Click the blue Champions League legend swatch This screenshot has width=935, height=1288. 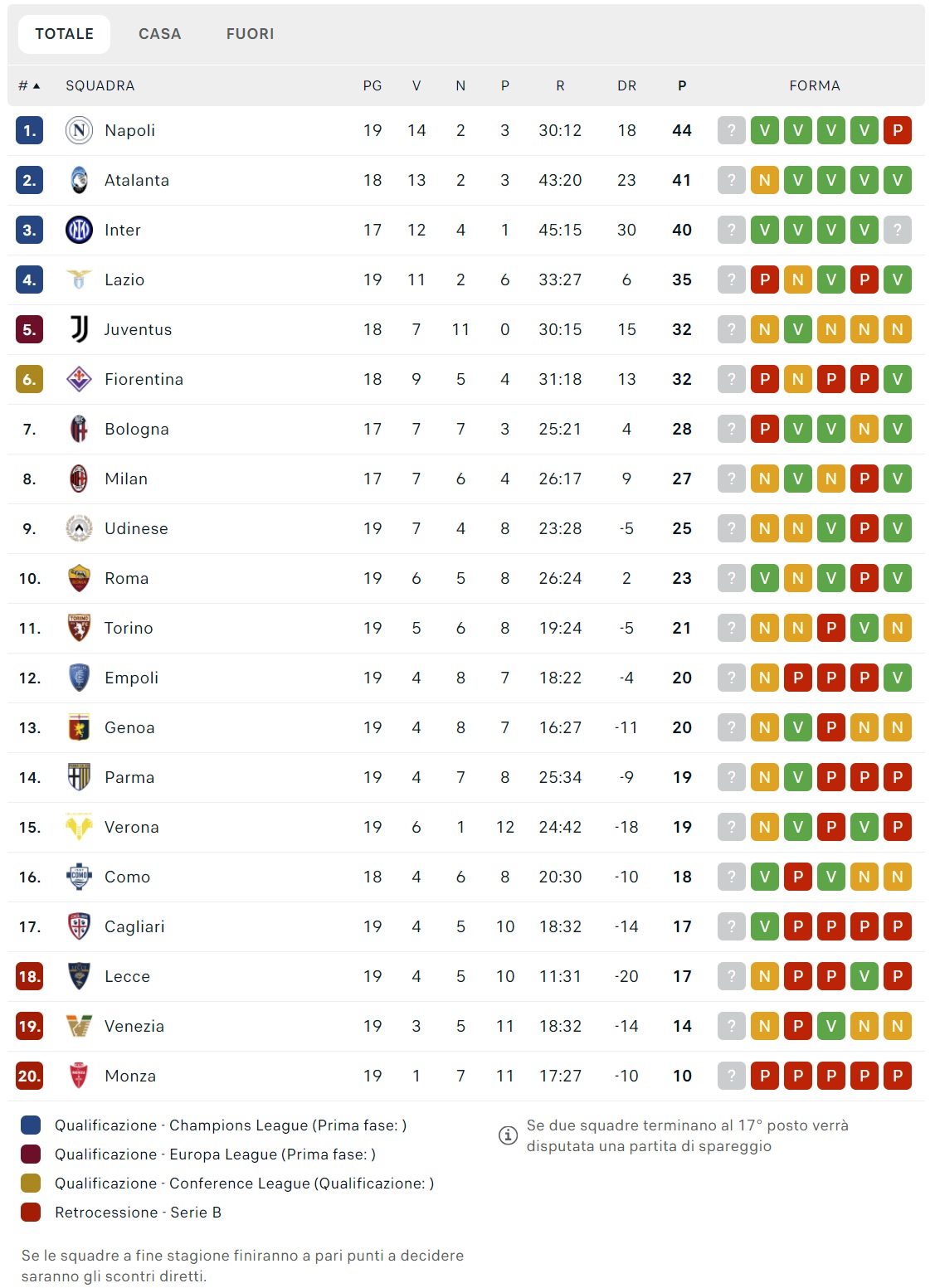point(31,1125)
